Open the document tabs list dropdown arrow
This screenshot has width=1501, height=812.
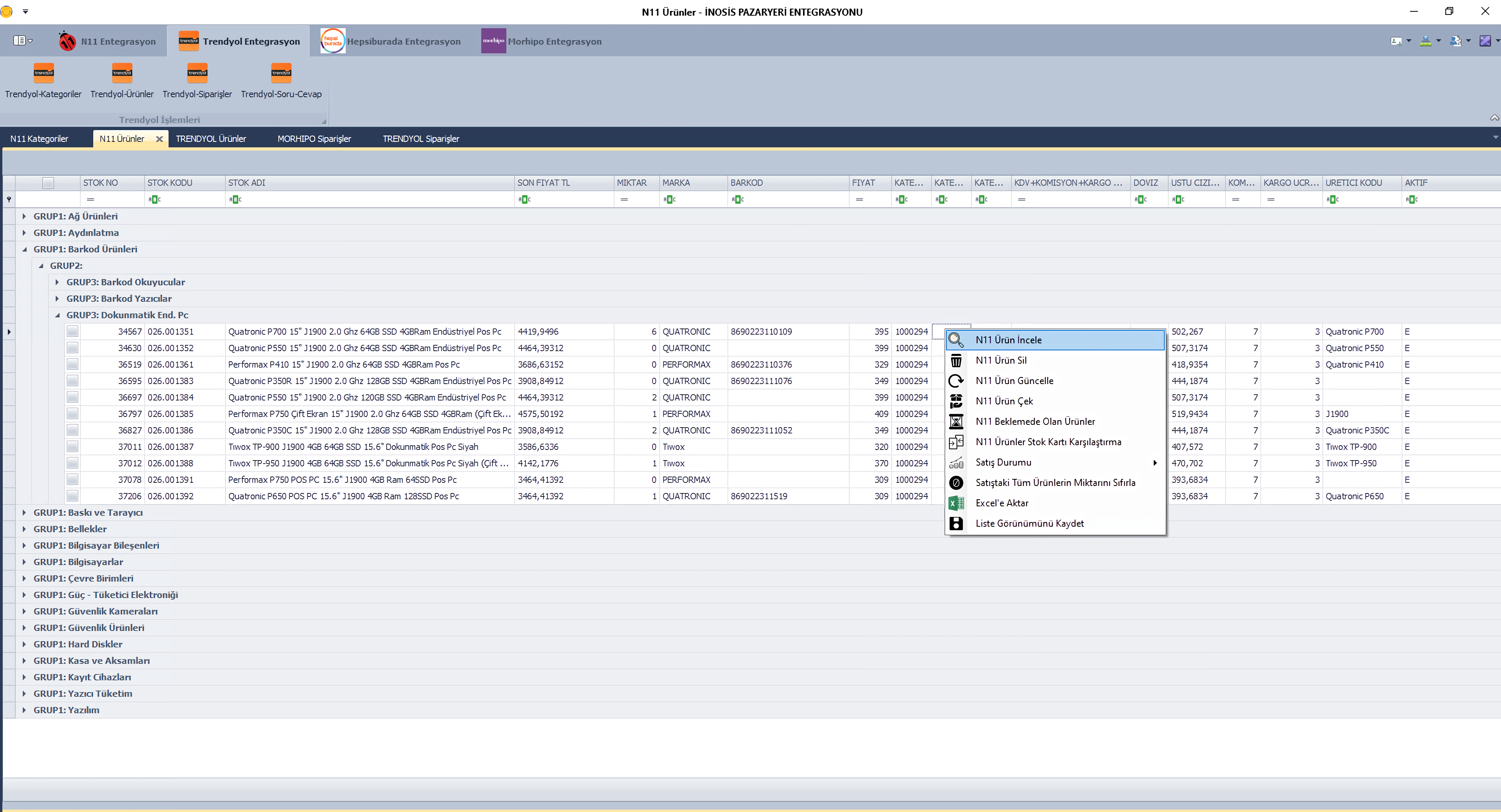coord(1495,138)
